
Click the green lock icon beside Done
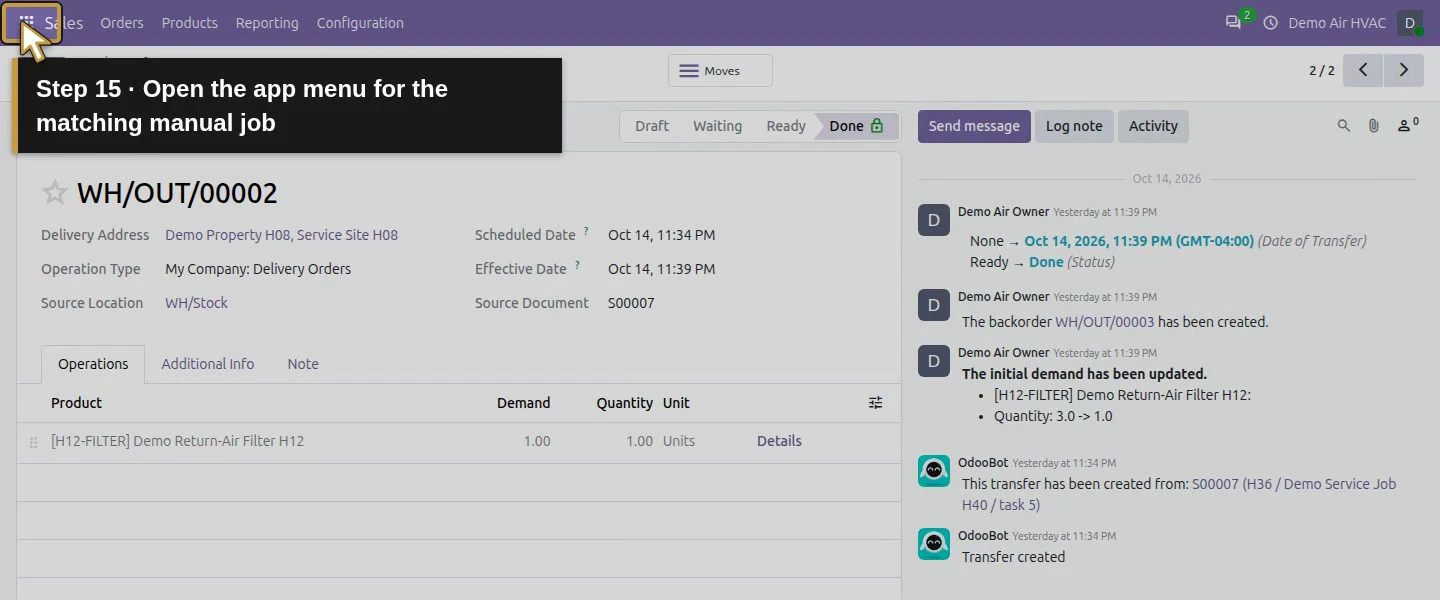point(877,126)
